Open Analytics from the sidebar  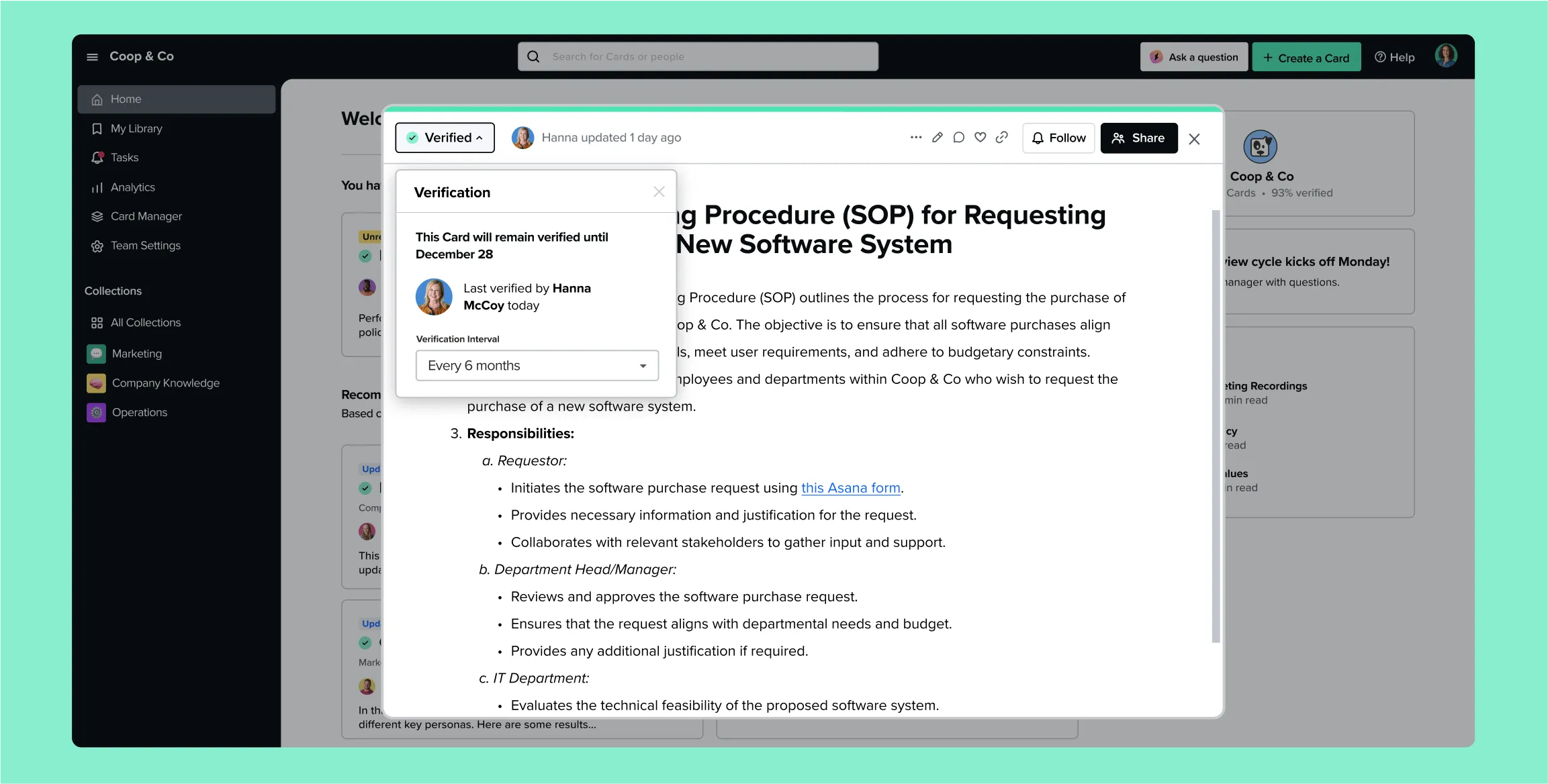[x=132, y=187]
